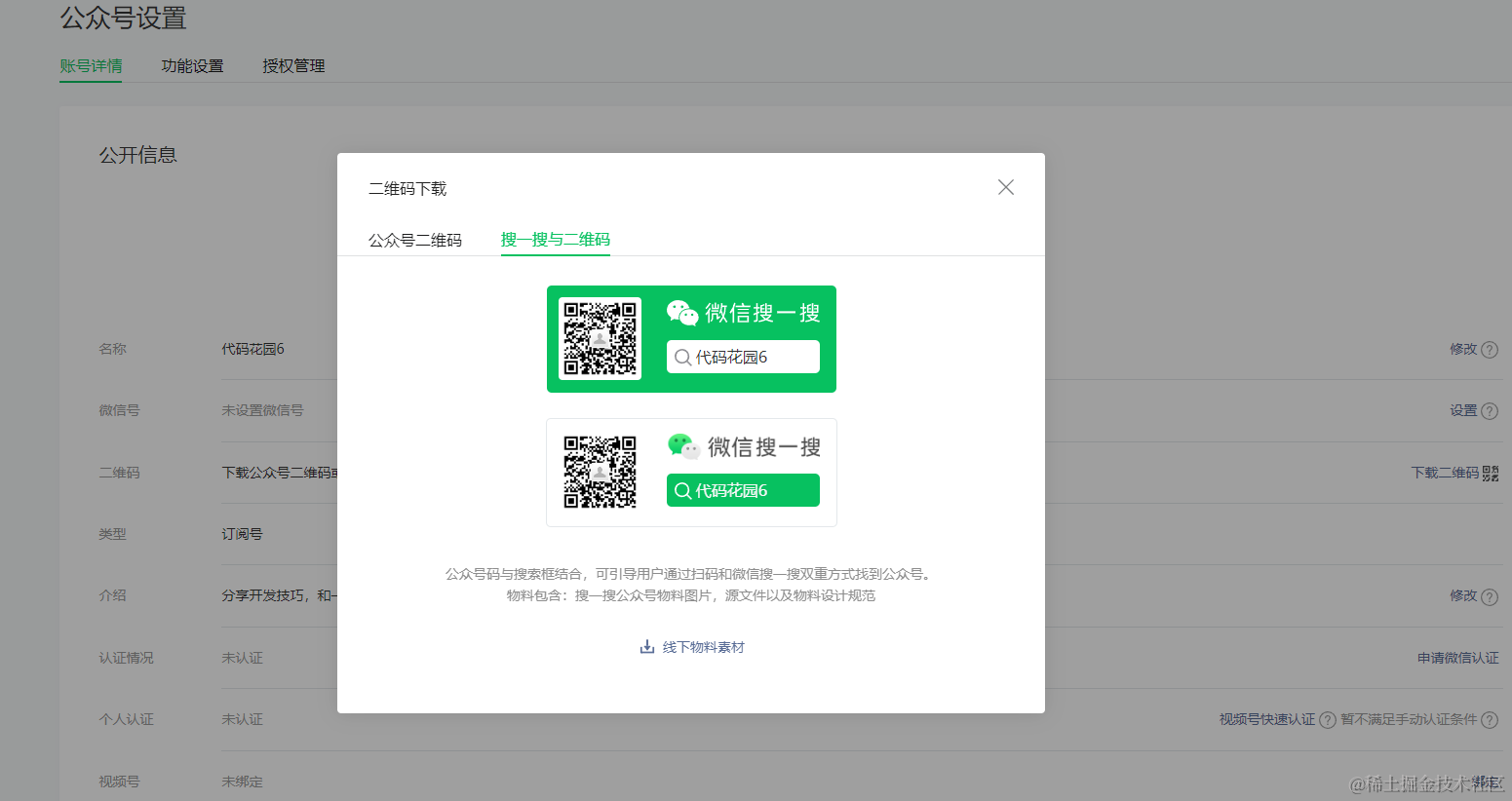Open 授权管理 tab on settings page
The width and height of the screenshot is (1512, 801).
click(x=293, y=66)
